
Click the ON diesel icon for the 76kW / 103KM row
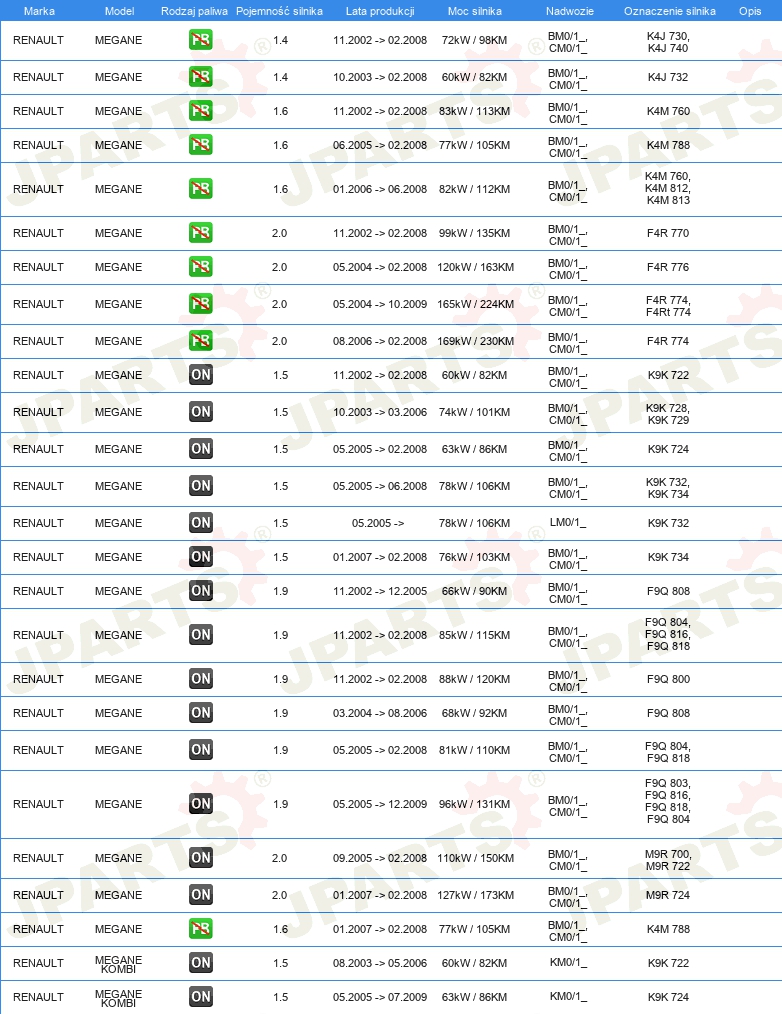[201, 557]
